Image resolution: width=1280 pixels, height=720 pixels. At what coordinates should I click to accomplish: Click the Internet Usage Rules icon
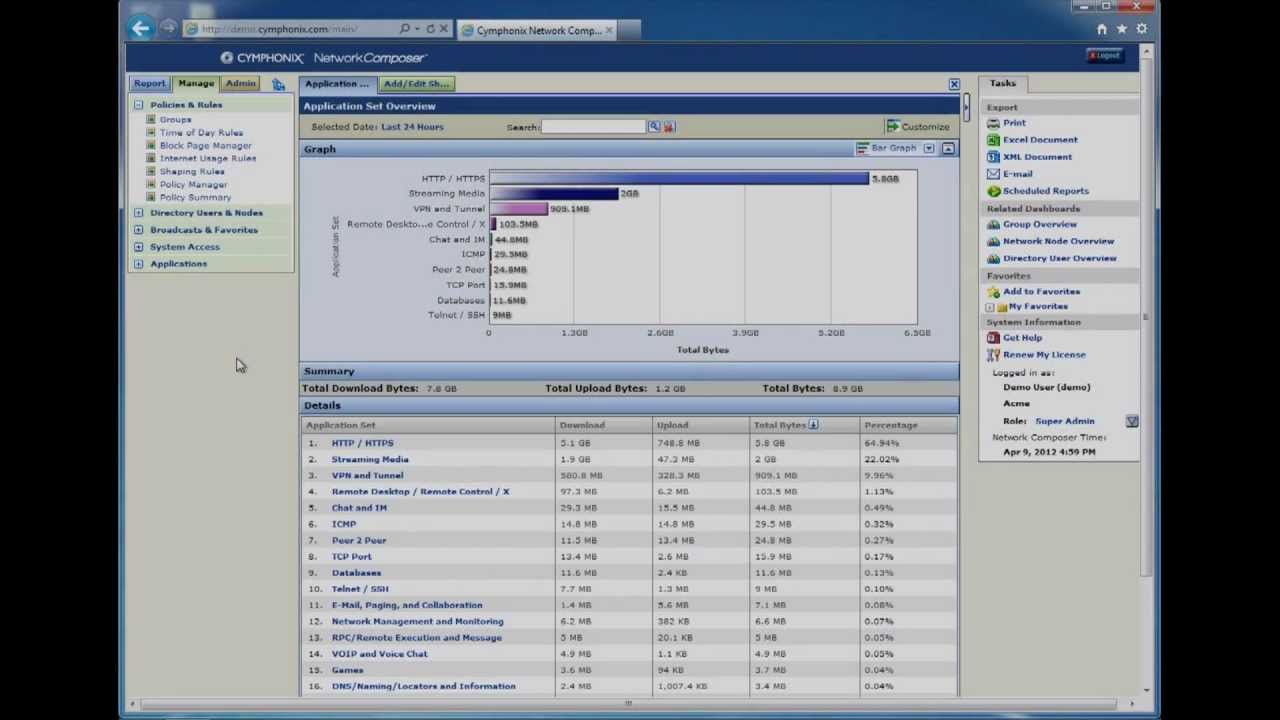tap(151, 158)
